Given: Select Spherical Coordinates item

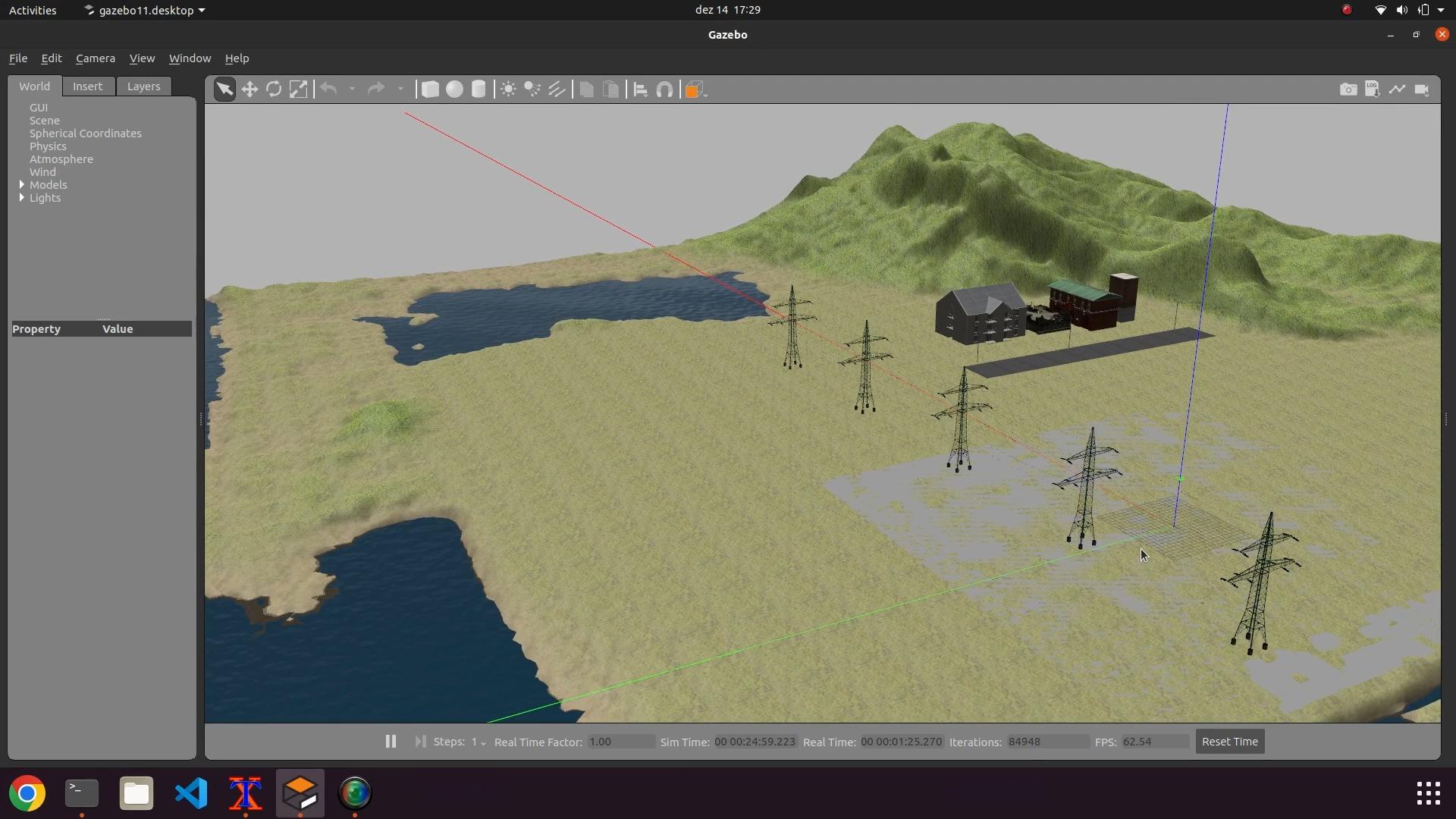Looking at the screenshot, I should coord(86,133).
